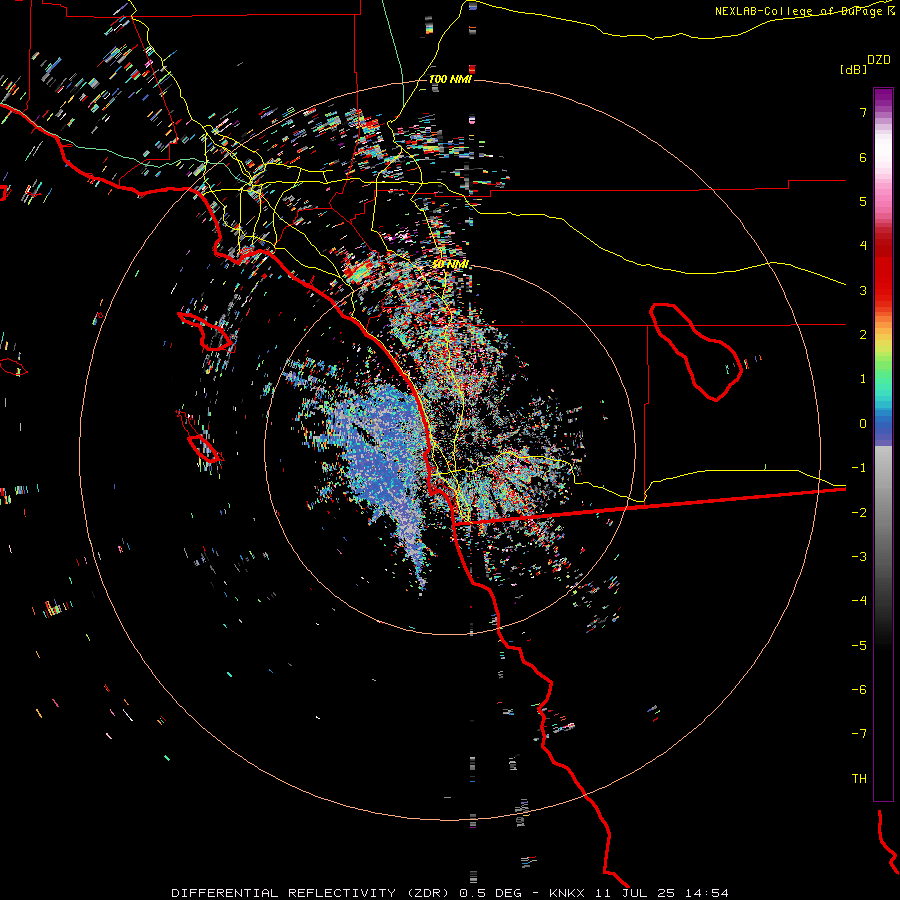Click the KNKX station identifier
The image size is (900, 900).
(x=567, y=893)
